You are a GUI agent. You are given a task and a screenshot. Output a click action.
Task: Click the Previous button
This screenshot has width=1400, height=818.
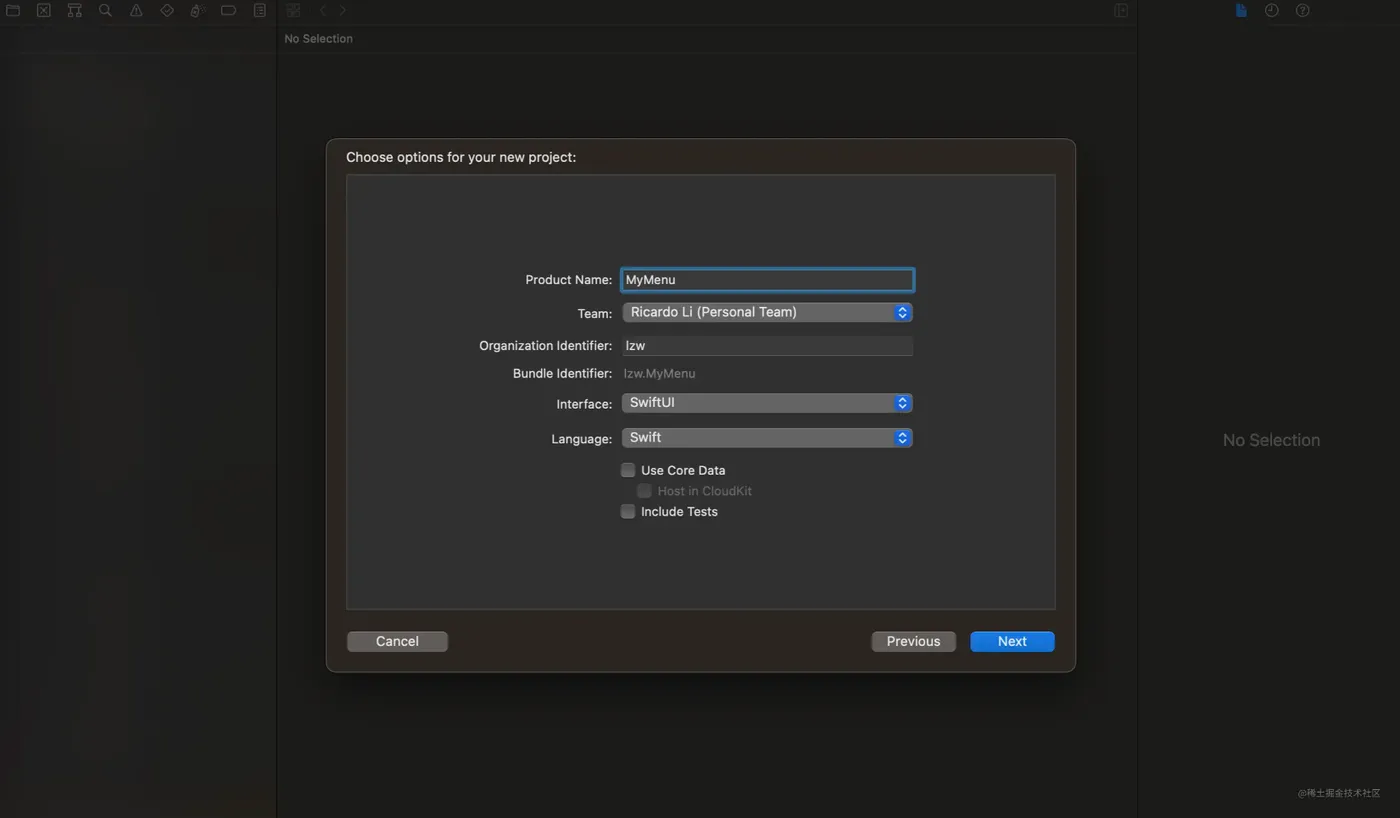point(913,641)
